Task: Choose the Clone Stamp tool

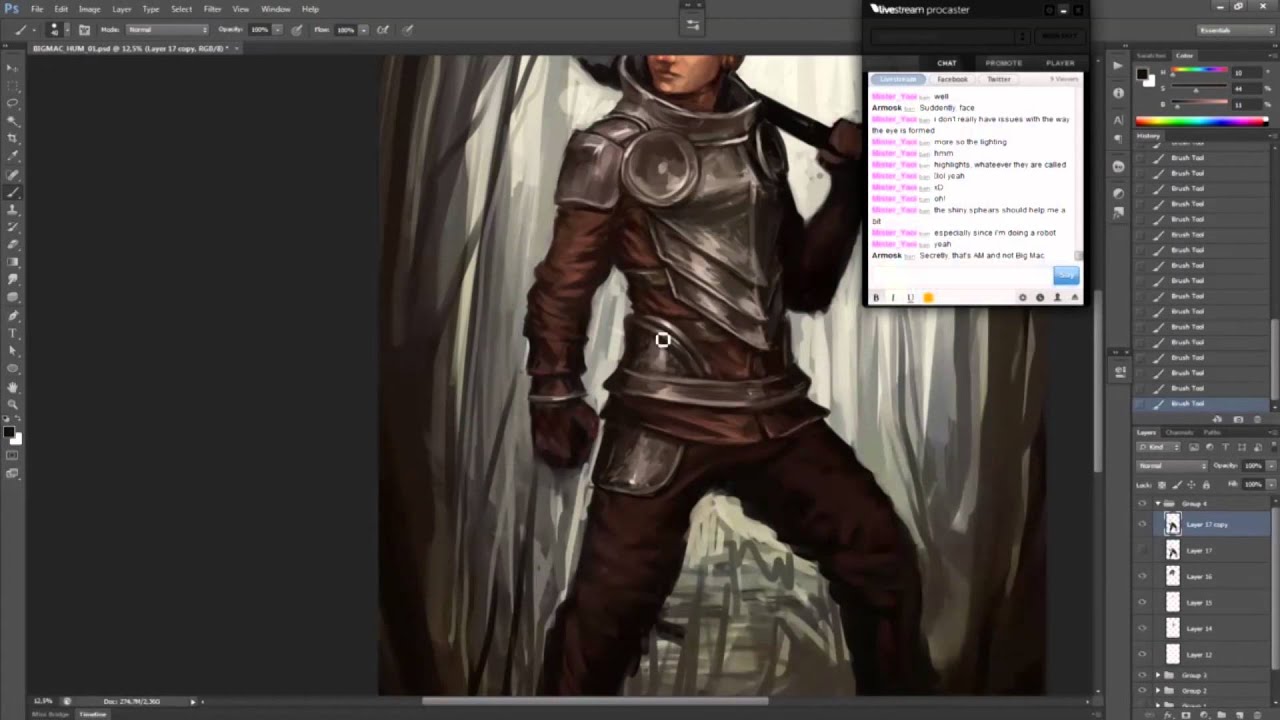Action: (x=13, y=210)
